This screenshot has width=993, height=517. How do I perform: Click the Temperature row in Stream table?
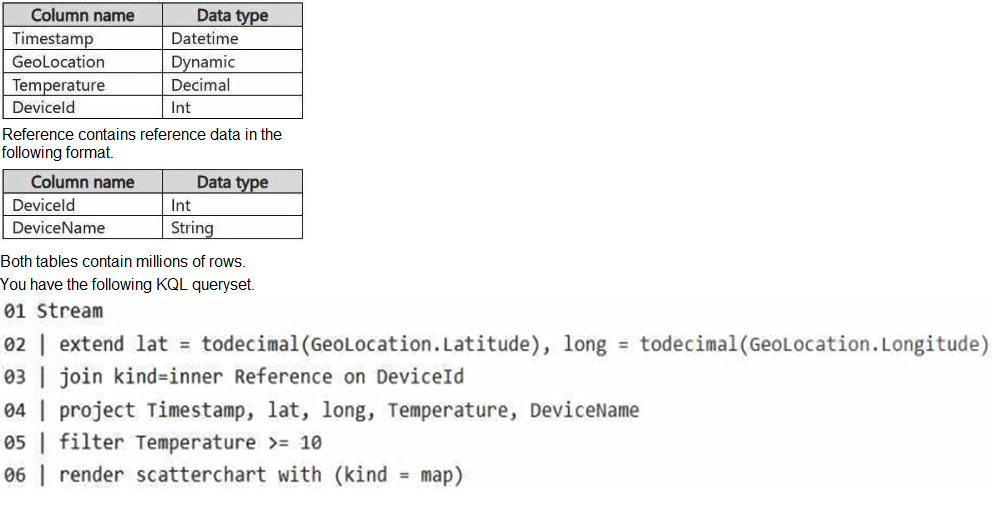tap(153, 84)
